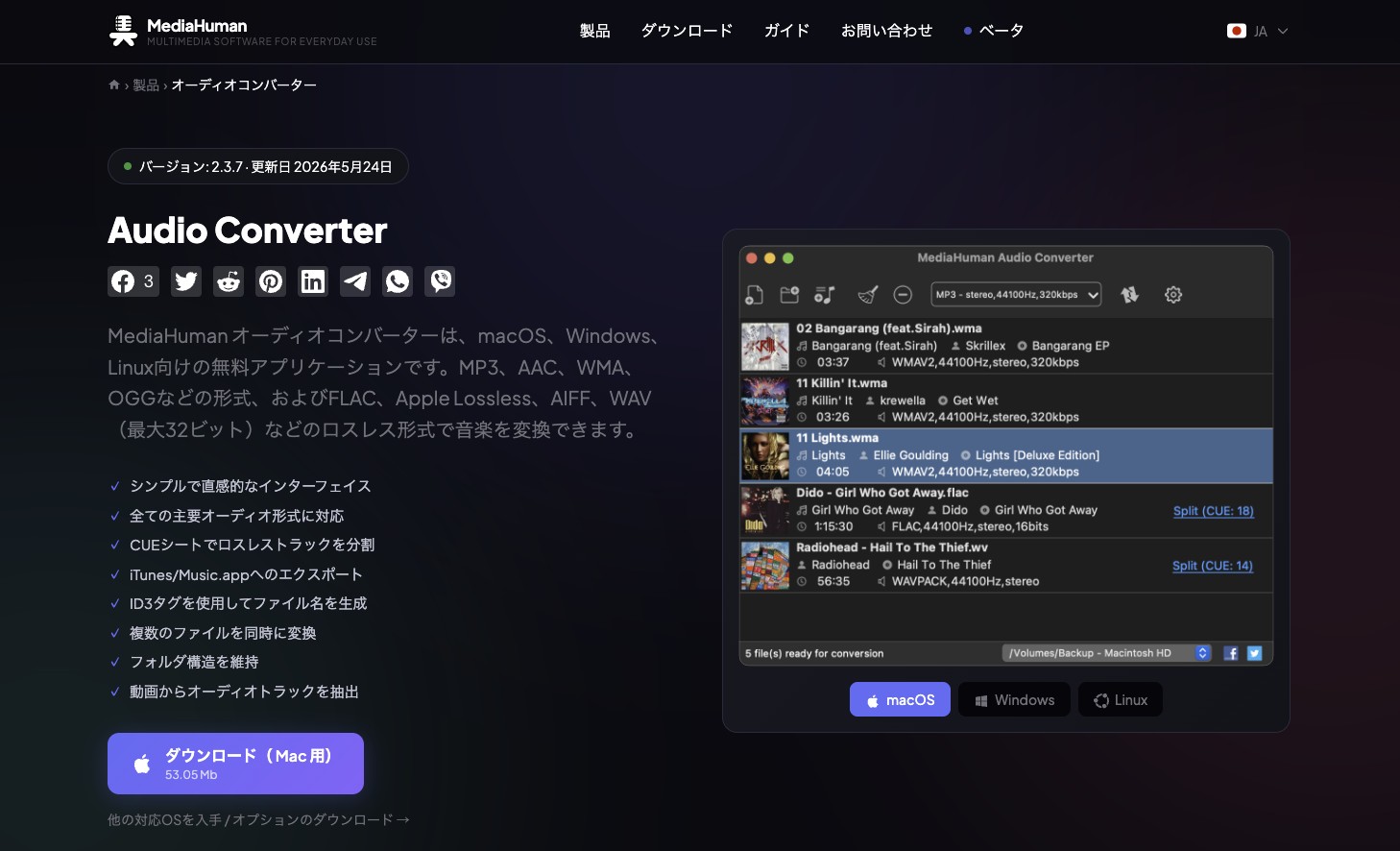Image resolution: width=1400 pixels, height=851 pixels.
Task: Click the Facebook icon in status bar
Action: (x=1231, y=653)
